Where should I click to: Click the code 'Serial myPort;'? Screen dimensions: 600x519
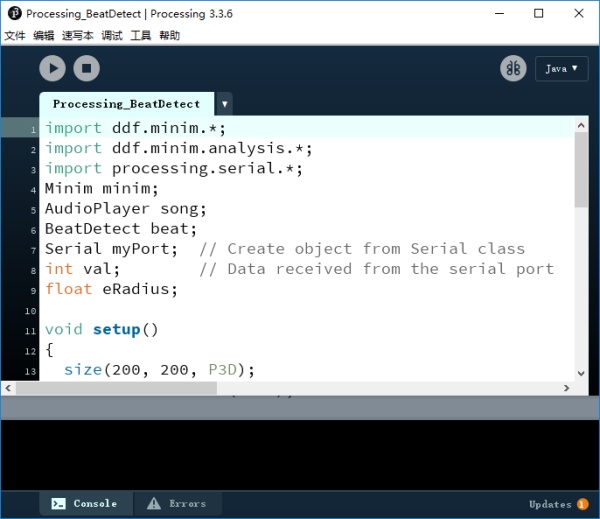pos(111,249)
